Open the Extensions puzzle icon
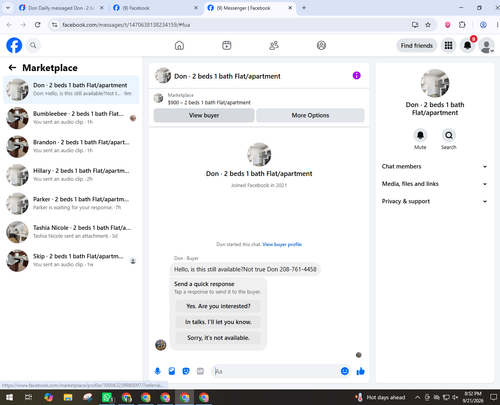 click(462, 25)
